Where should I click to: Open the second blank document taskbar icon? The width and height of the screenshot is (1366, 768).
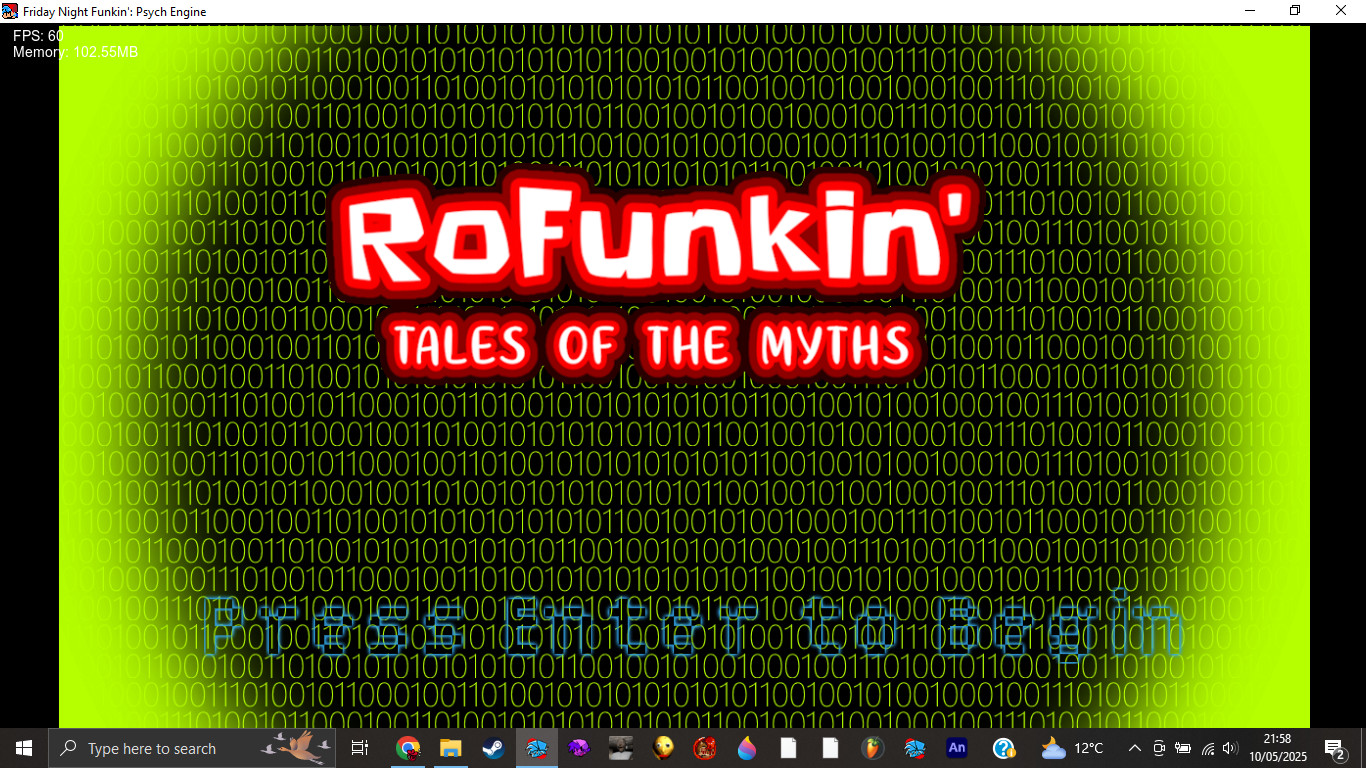tap(830, 748)
